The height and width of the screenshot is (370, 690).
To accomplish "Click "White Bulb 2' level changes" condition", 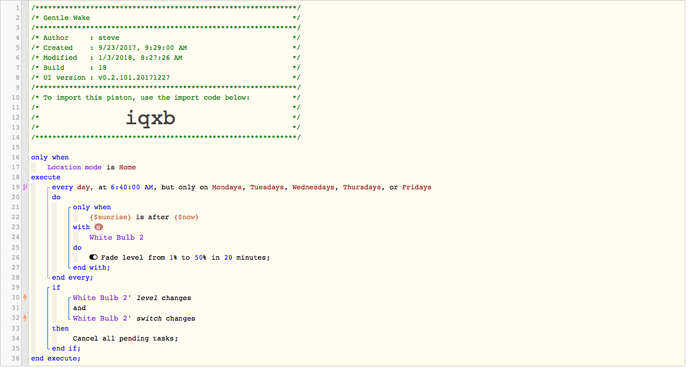I will click(132, 298).
